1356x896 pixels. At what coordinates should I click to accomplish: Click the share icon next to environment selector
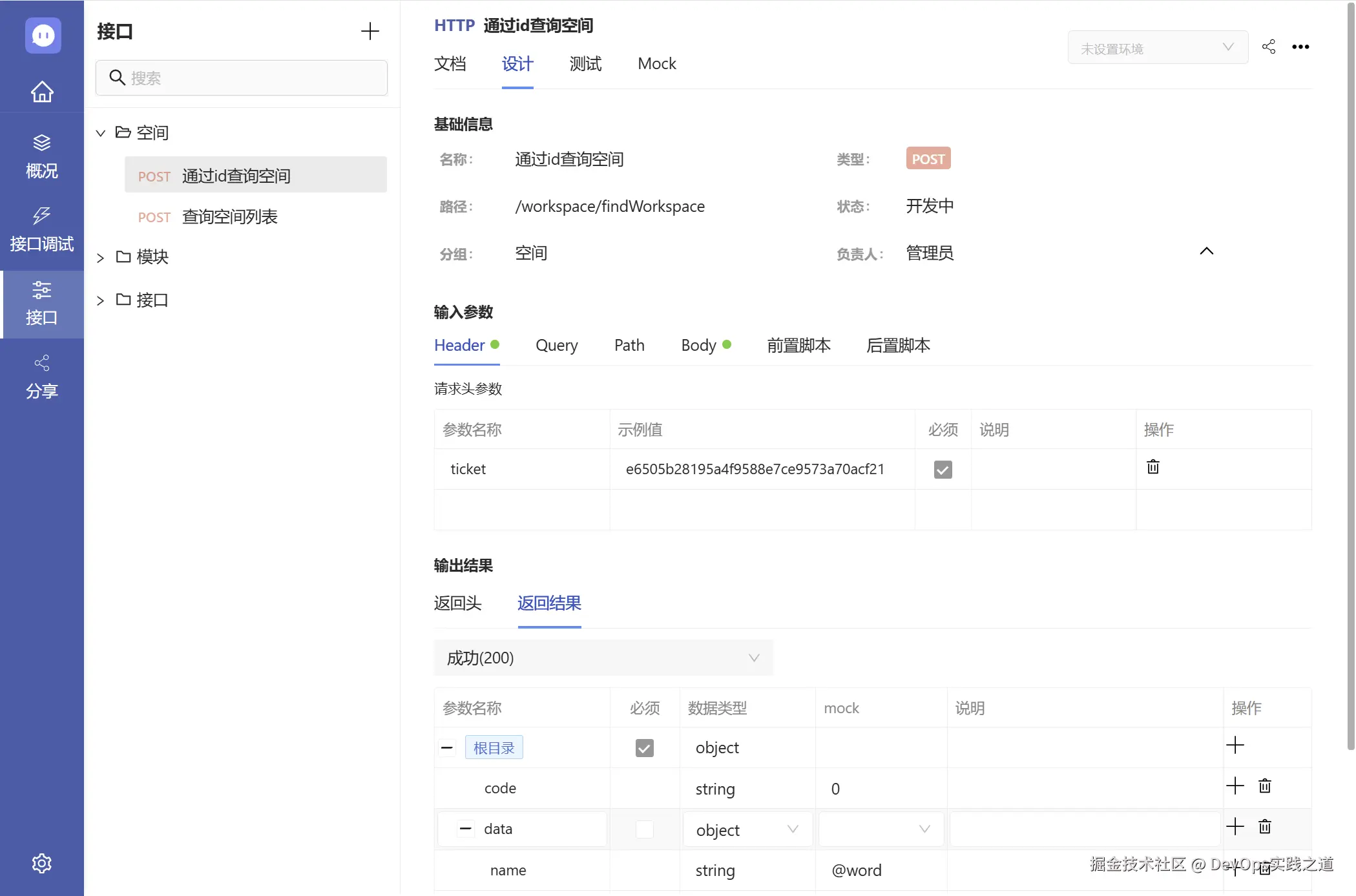coord(1268,47)
